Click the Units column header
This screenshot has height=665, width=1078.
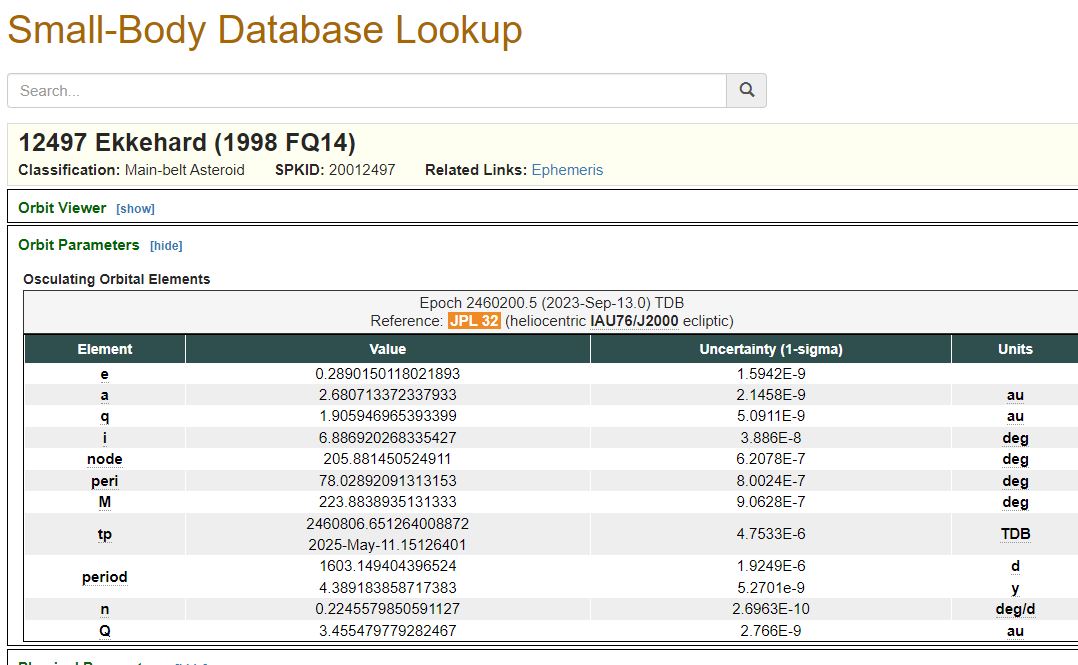click(1014, 349)
